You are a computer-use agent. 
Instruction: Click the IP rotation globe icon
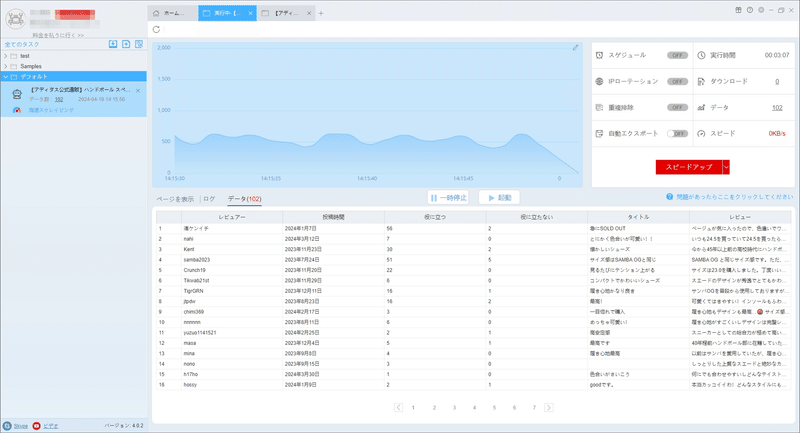[599, 82]
